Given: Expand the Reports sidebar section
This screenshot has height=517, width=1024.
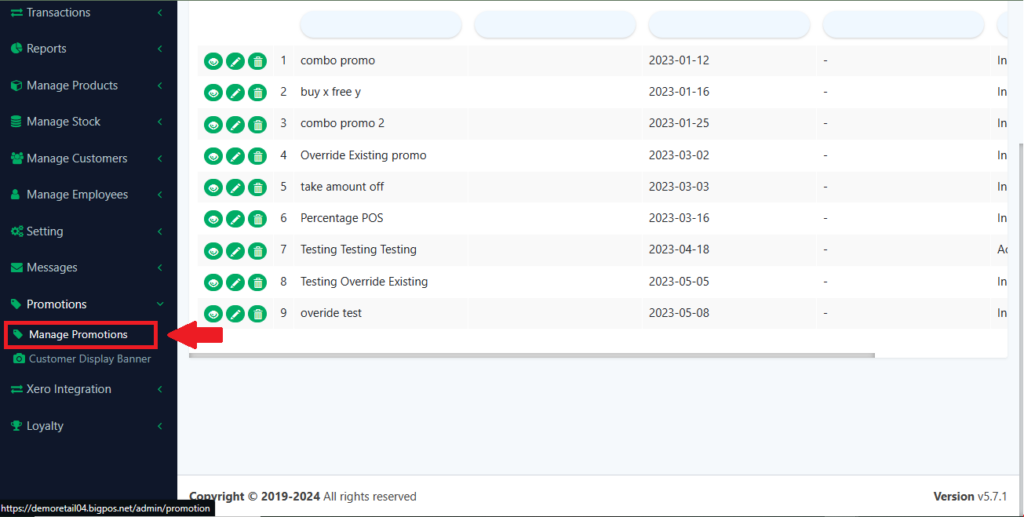Looking at the screenshot, I should pyautogui.click(x=47, y=49).
